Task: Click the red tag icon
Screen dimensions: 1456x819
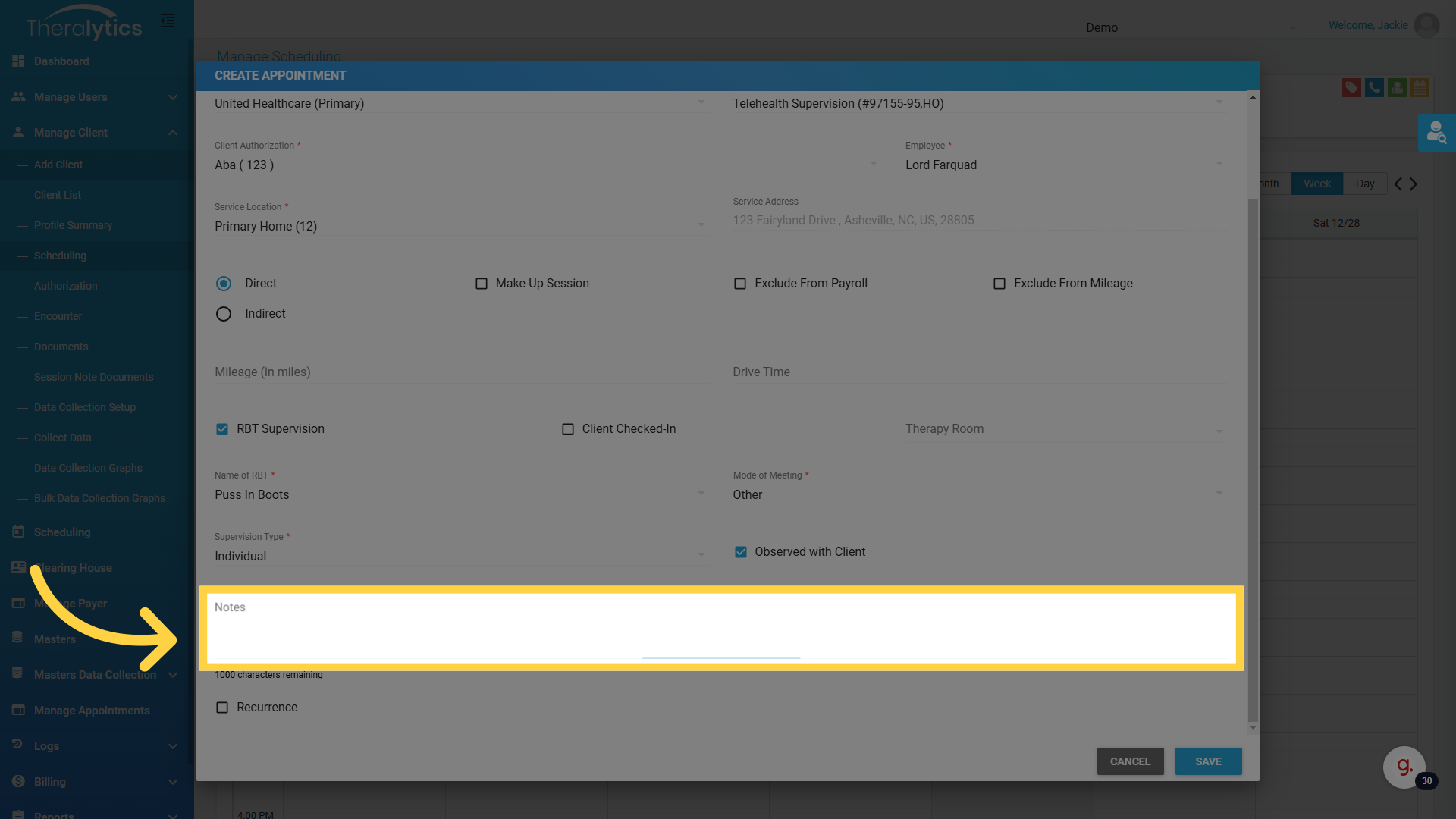Action: [1351, 88]
